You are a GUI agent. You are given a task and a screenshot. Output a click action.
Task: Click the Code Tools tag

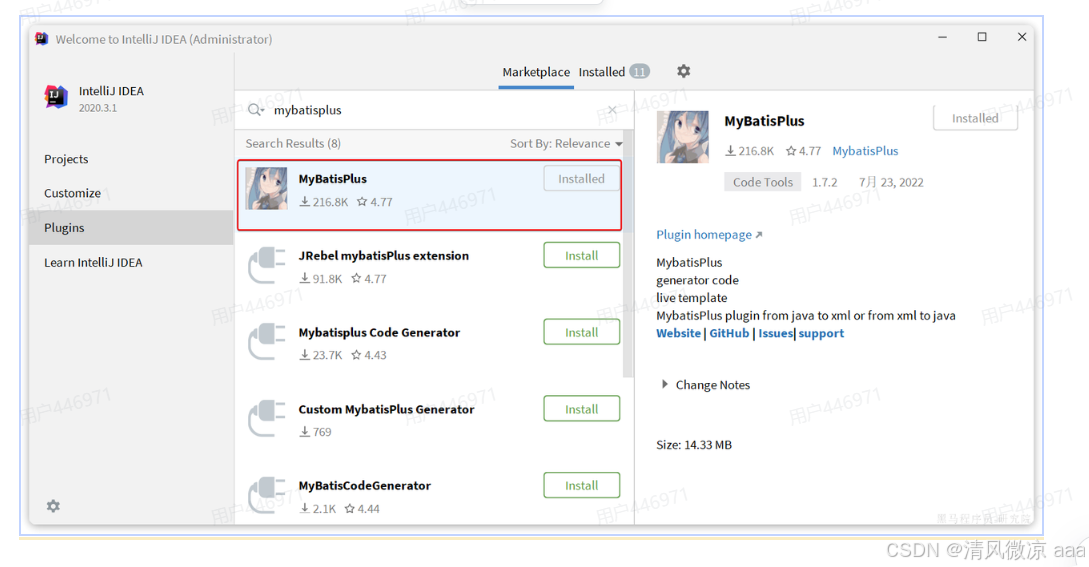(x=763, y=182)
